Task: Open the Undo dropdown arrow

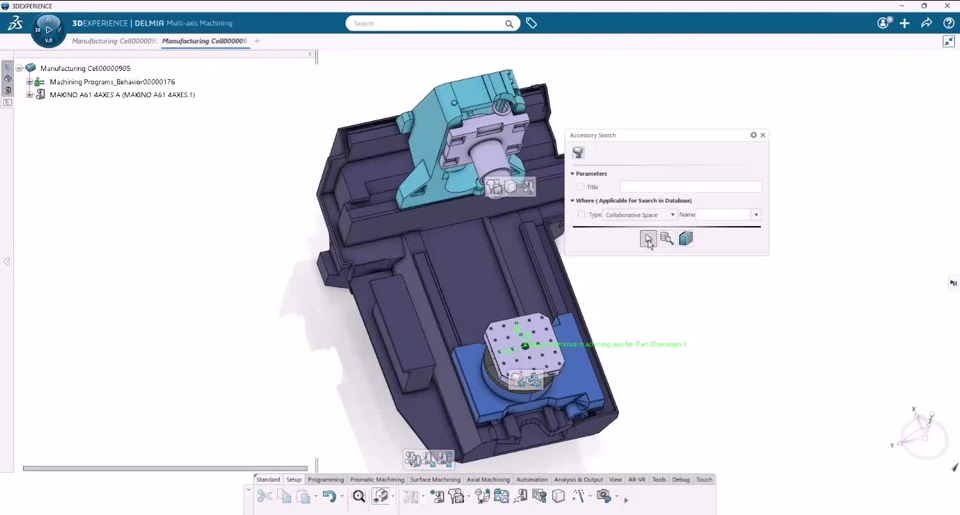Action: tap(341, 497)
